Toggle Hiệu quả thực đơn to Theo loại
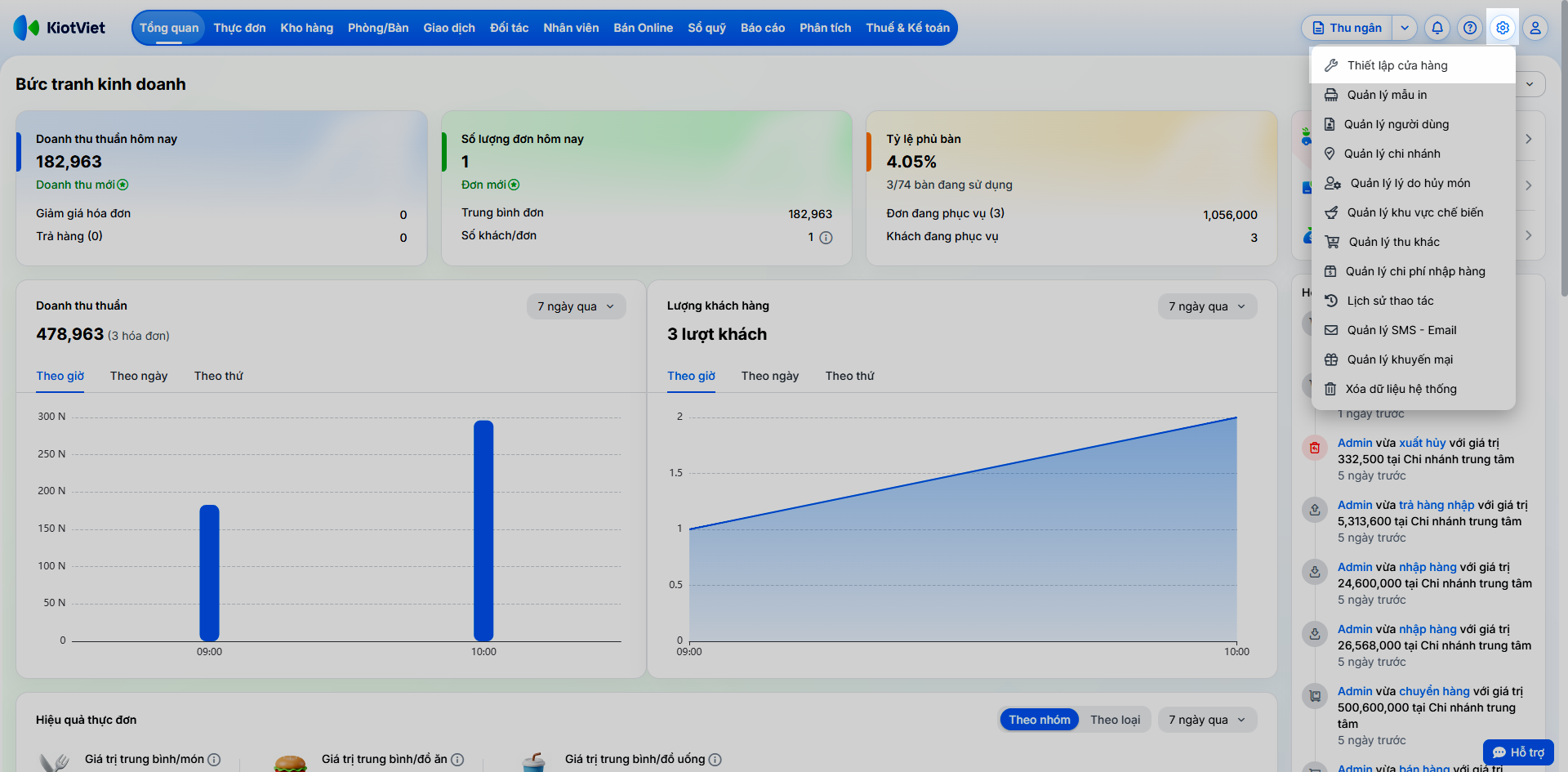Screen dimensions: 1568x772 coord(1115,720)
